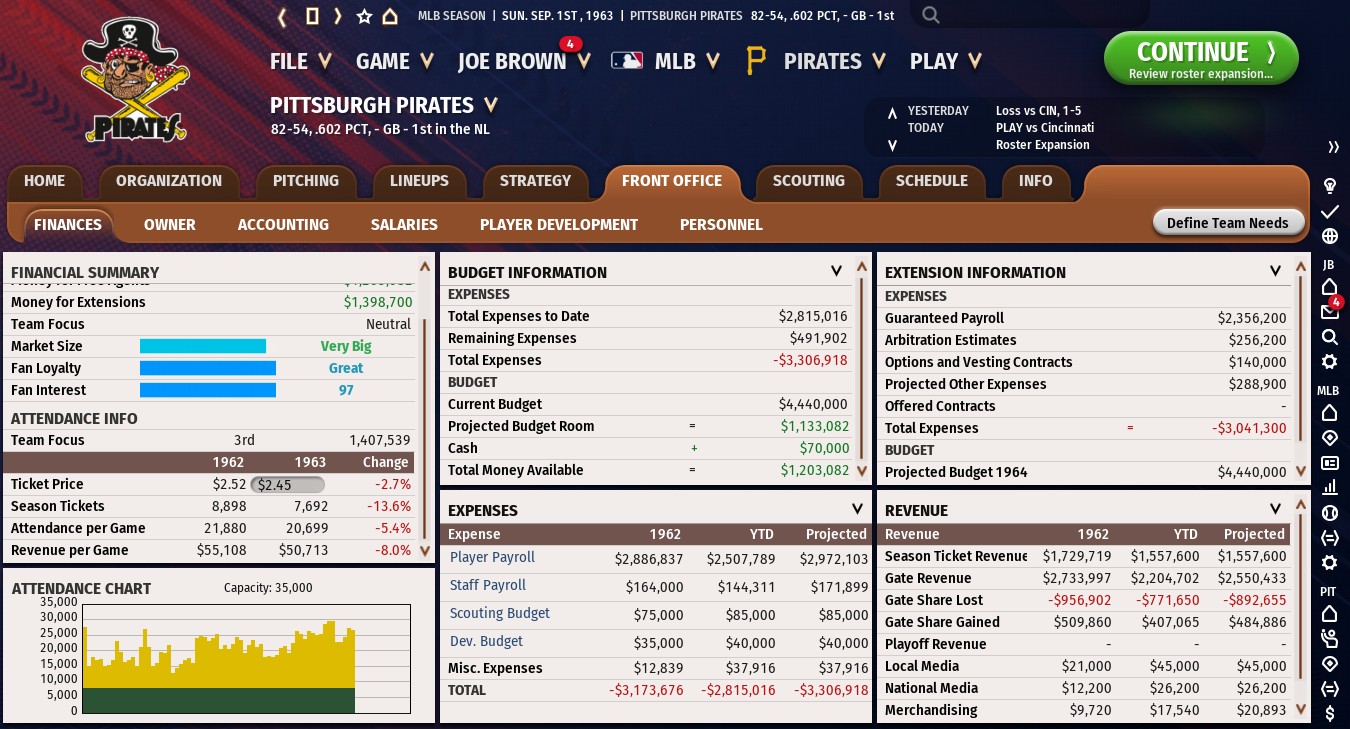The width and height of the screenshot is (1350, 729).
Task: Click the home icon beside the star bookmark
Action: 390,16
